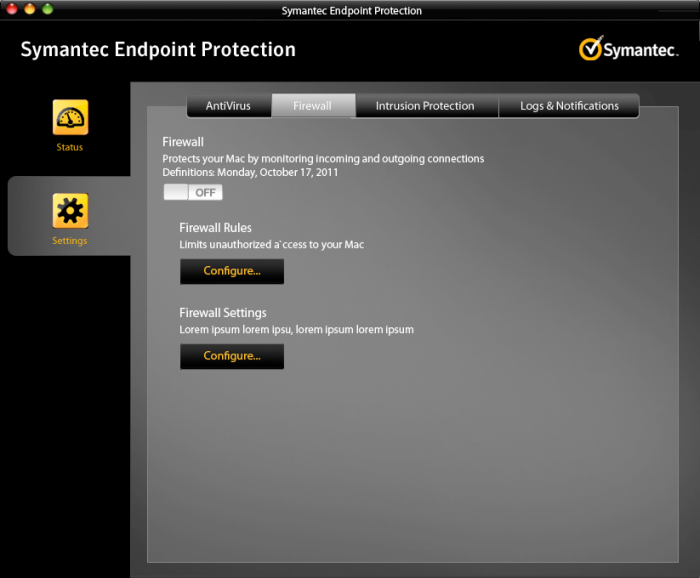Zoom window with green button
This screenshot has height=578, width=700.
tap(48, 8)
